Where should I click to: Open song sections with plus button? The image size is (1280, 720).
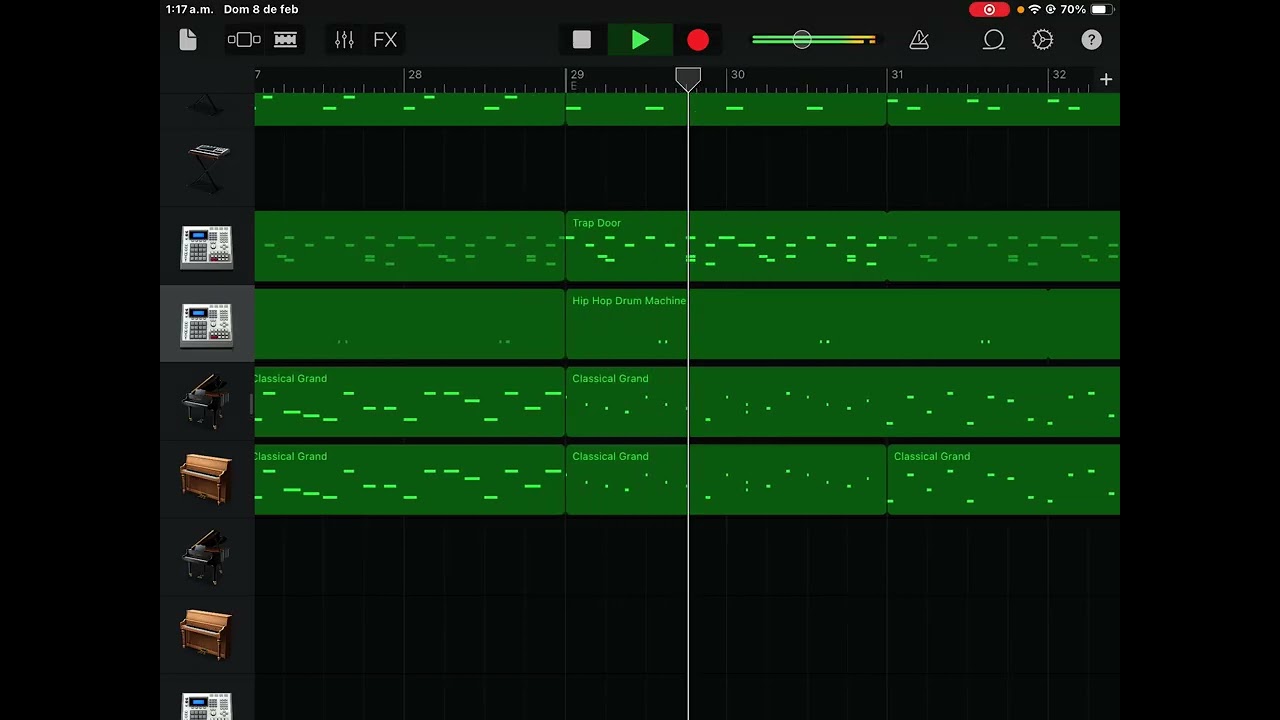[1106, 79]
